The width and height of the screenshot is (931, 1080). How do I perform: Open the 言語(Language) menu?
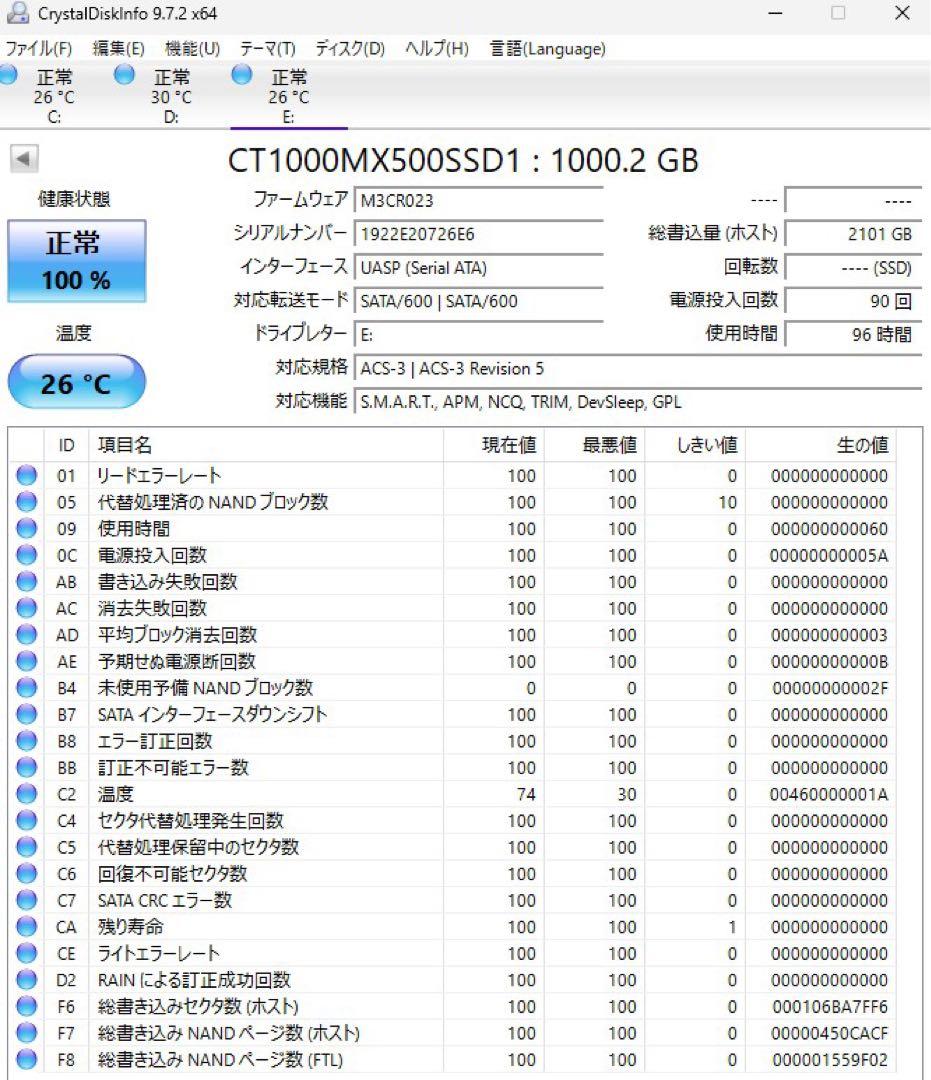[546, 47]
